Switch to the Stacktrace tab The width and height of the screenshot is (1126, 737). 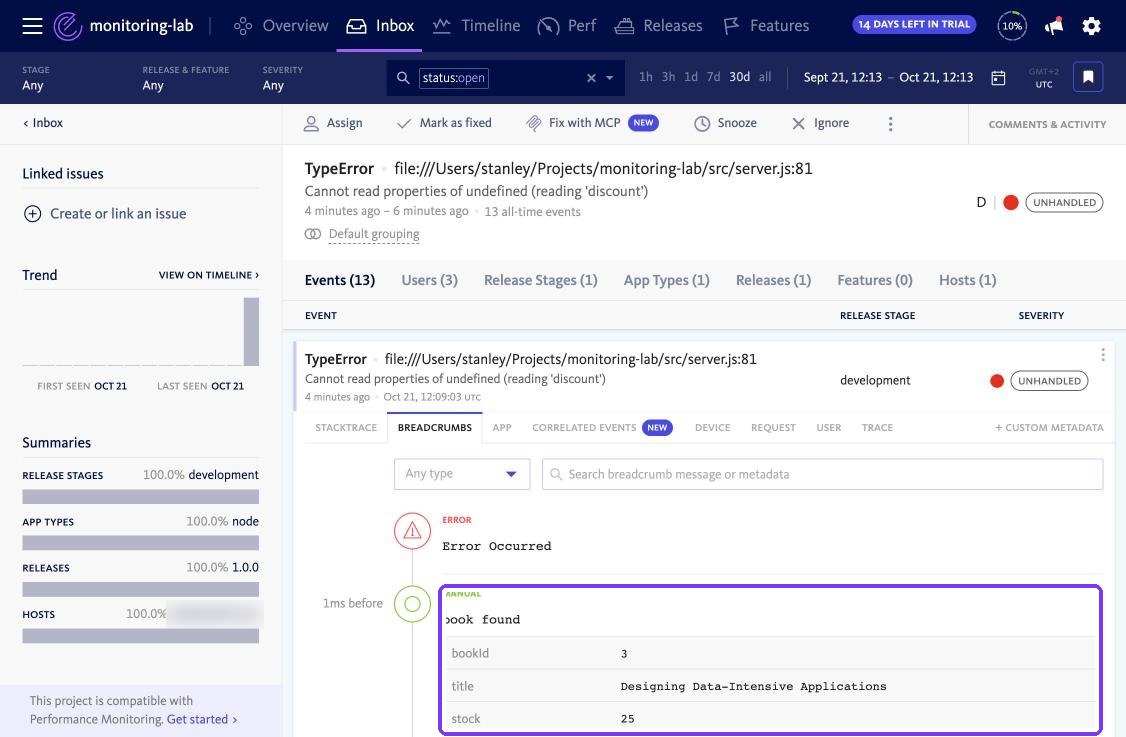click(346, 427)
